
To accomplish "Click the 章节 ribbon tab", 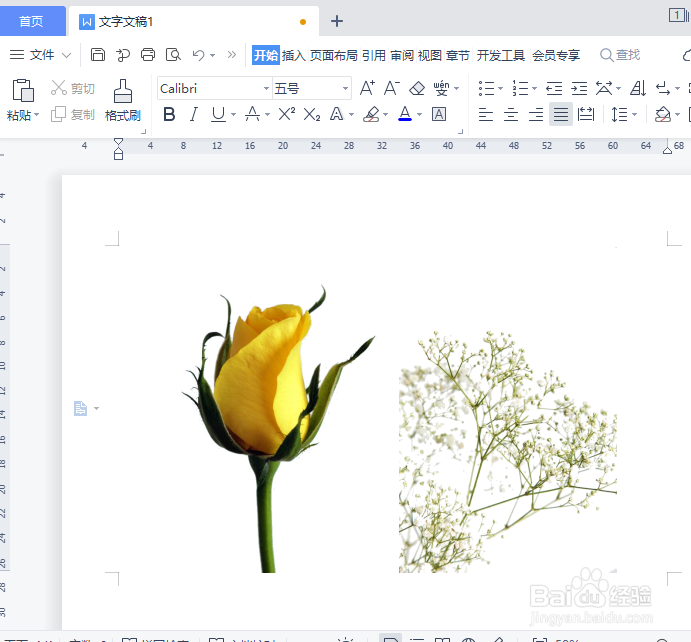I will click(458, 55).
